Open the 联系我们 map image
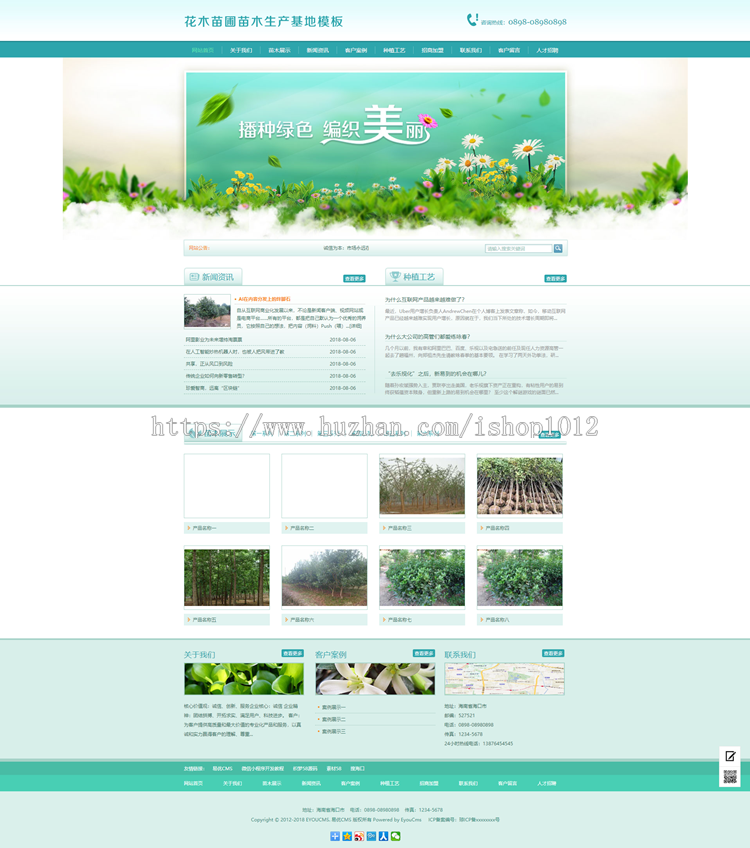This screenshot has width=750, height=848. (x=505, y=679)
